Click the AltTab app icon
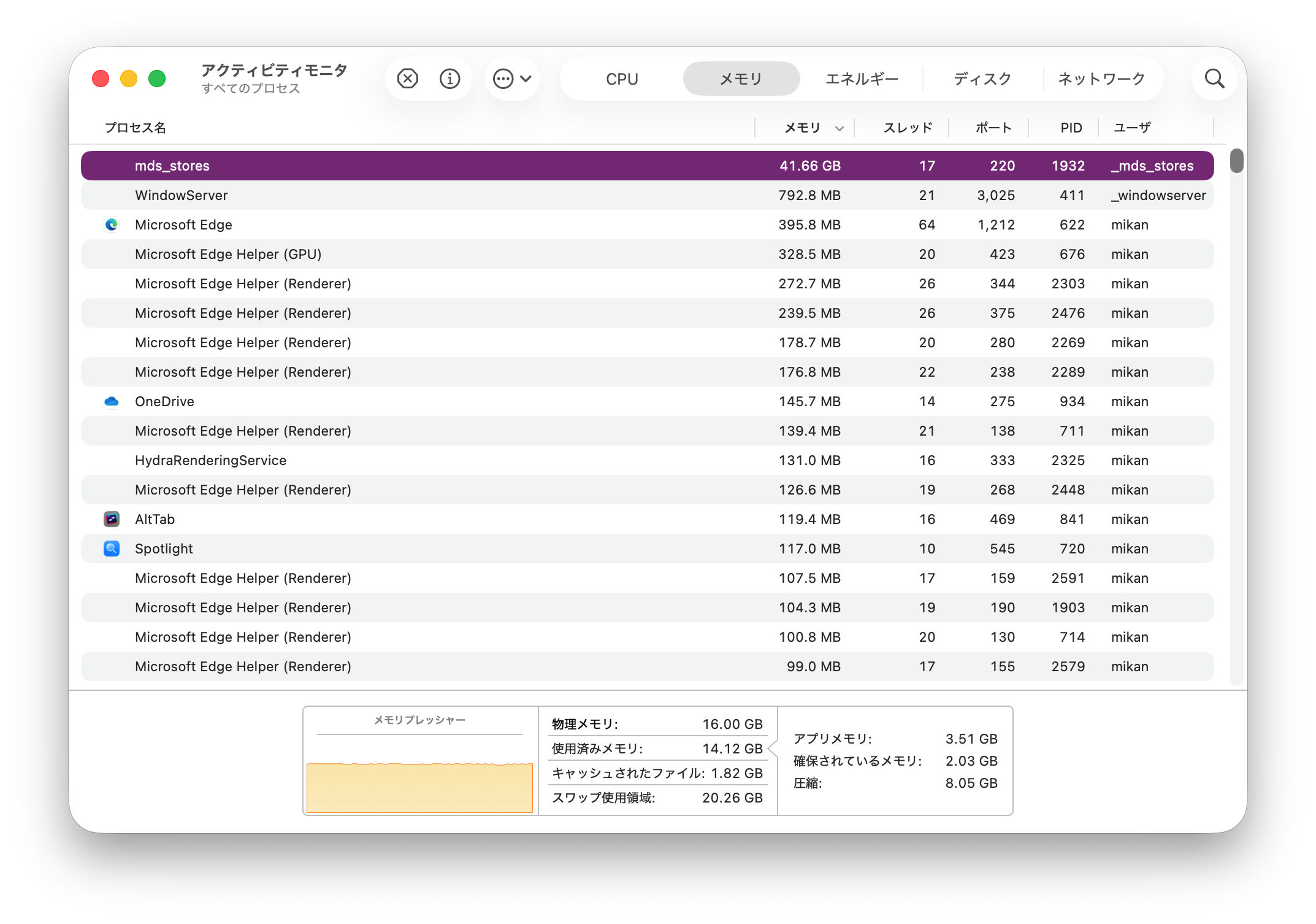The image size is (1316, 924). pos(112,519)
